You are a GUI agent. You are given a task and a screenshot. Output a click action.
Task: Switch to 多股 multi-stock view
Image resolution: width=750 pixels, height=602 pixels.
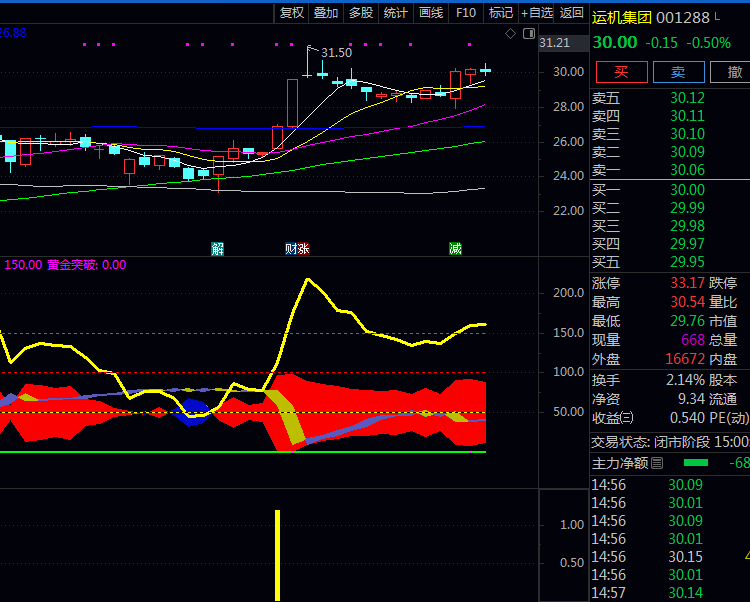coord(361,13)
